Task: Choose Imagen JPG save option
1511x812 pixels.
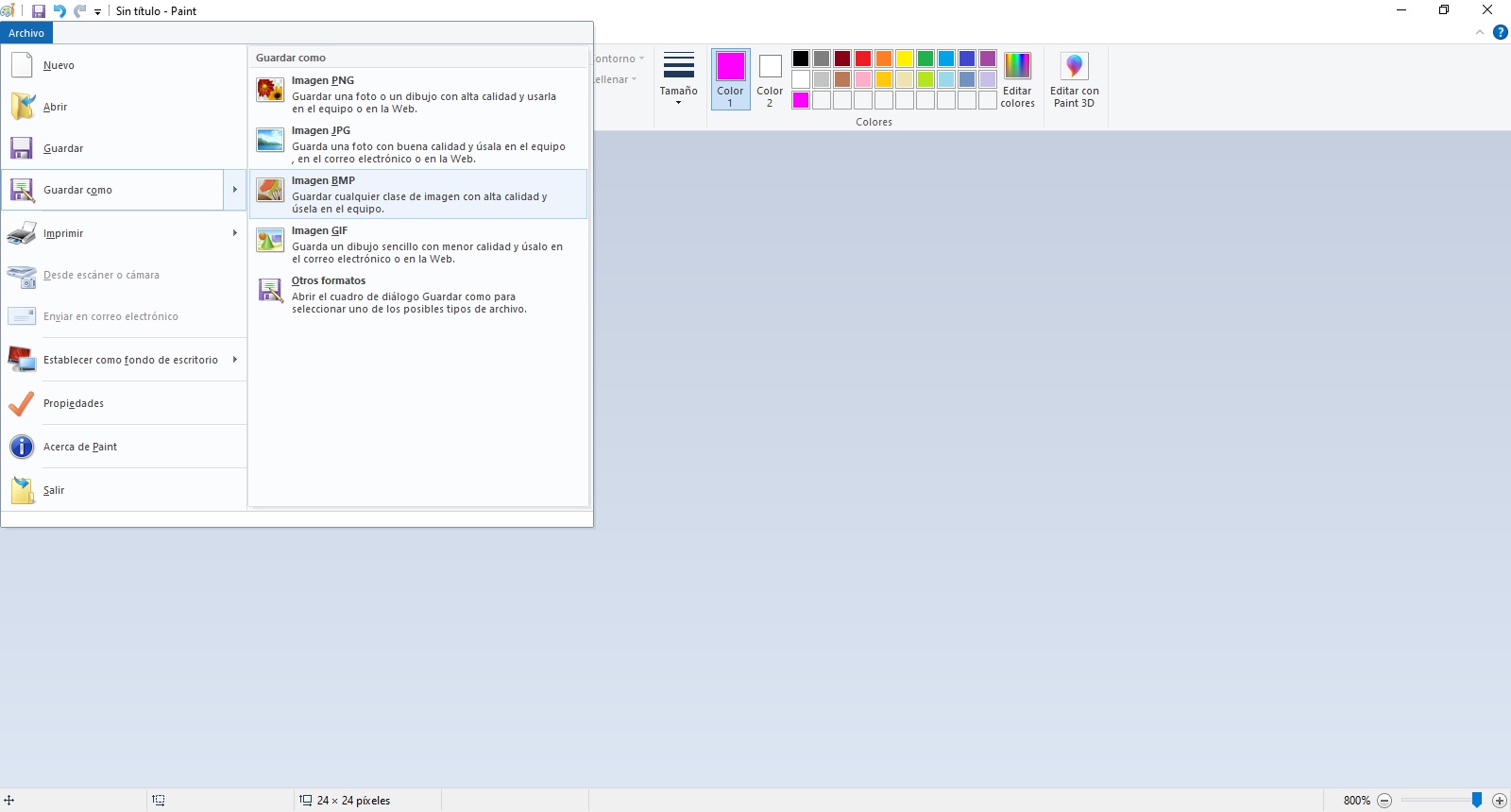Action: pyautogui.click(x=418, y=144)
